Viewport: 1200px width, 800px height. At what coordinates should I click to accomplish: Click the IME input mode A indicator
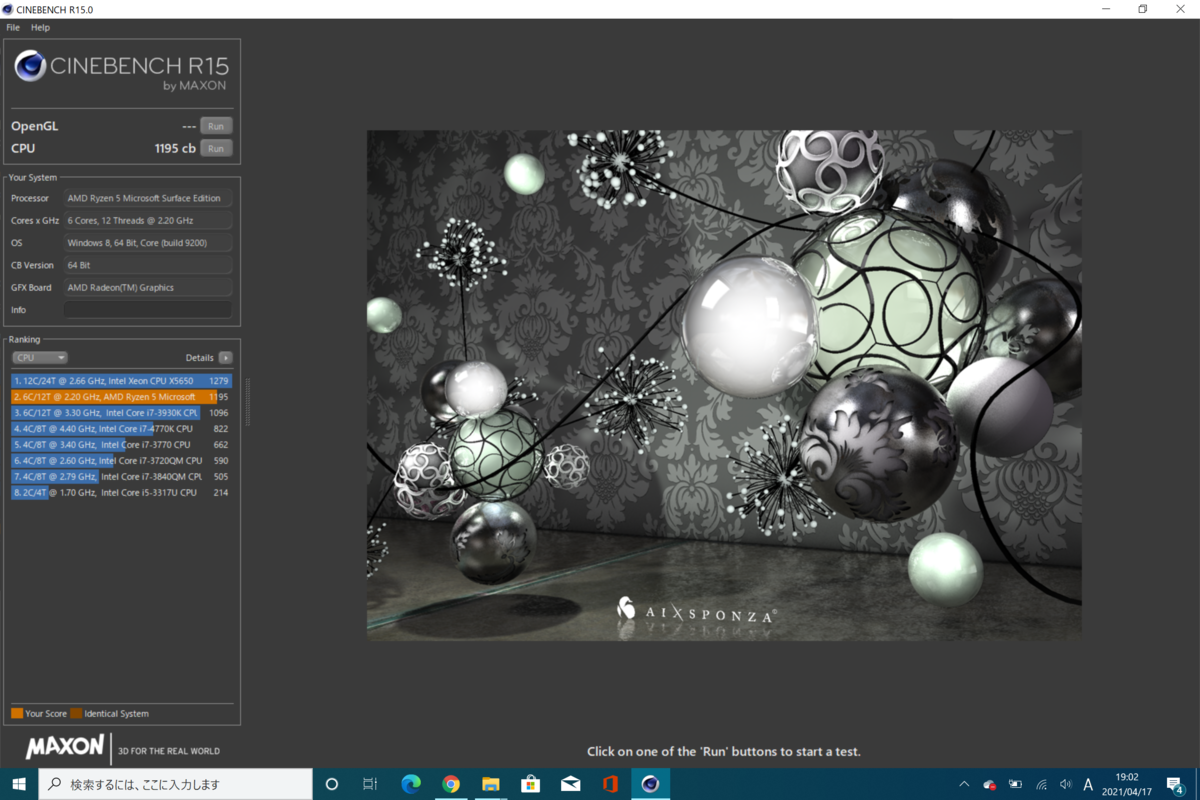1089,785
